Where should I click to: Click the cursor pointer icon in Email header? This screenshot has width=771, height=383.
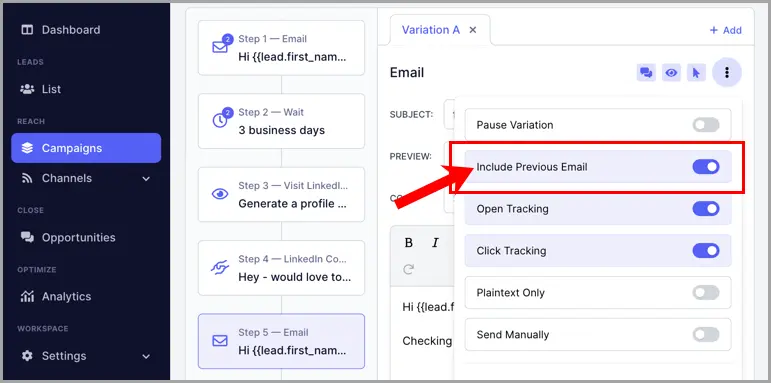[x=696, y=73]
